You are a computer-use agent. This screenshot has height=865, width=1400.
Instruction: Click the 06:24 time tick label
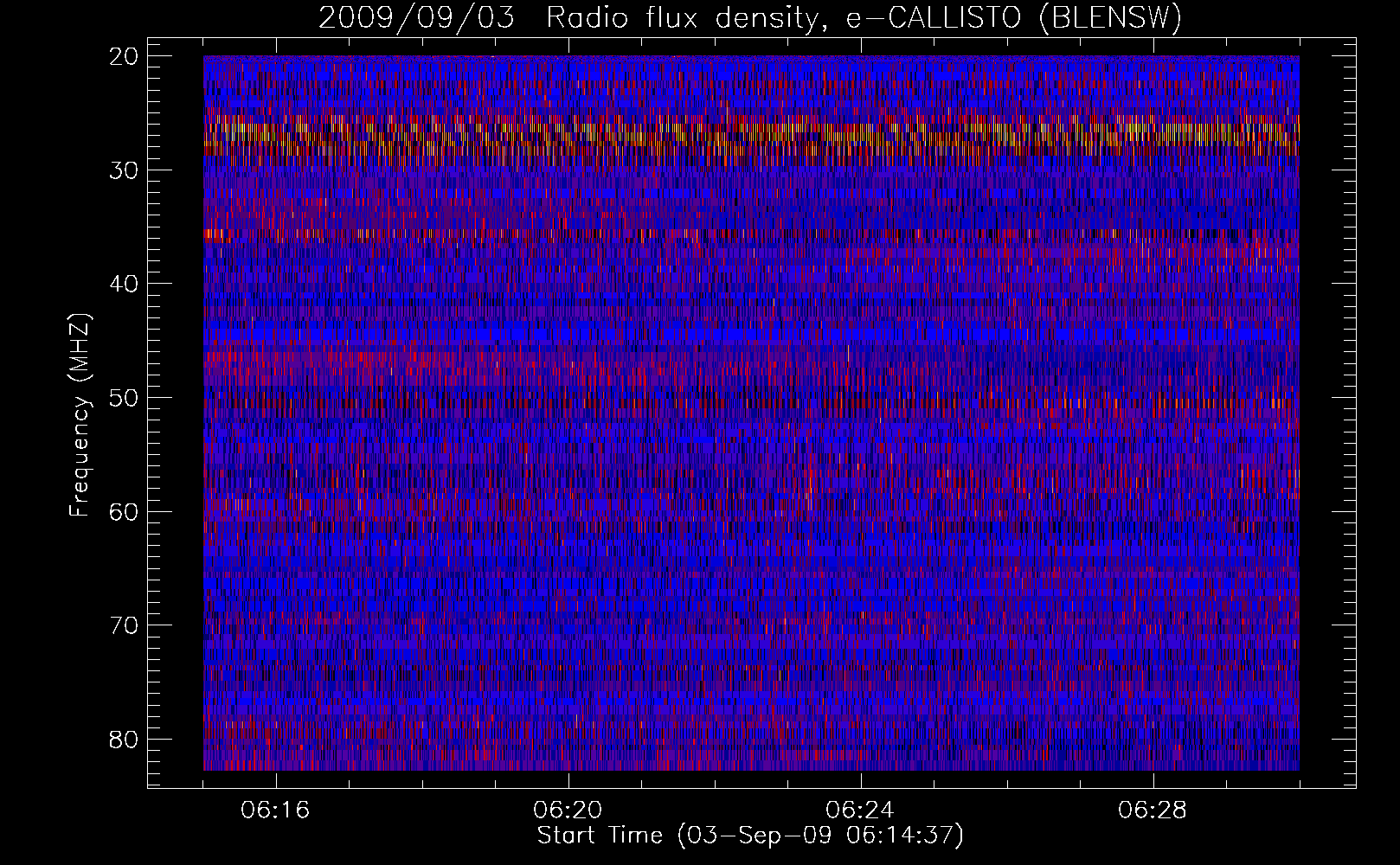click(x=860, y=811)
